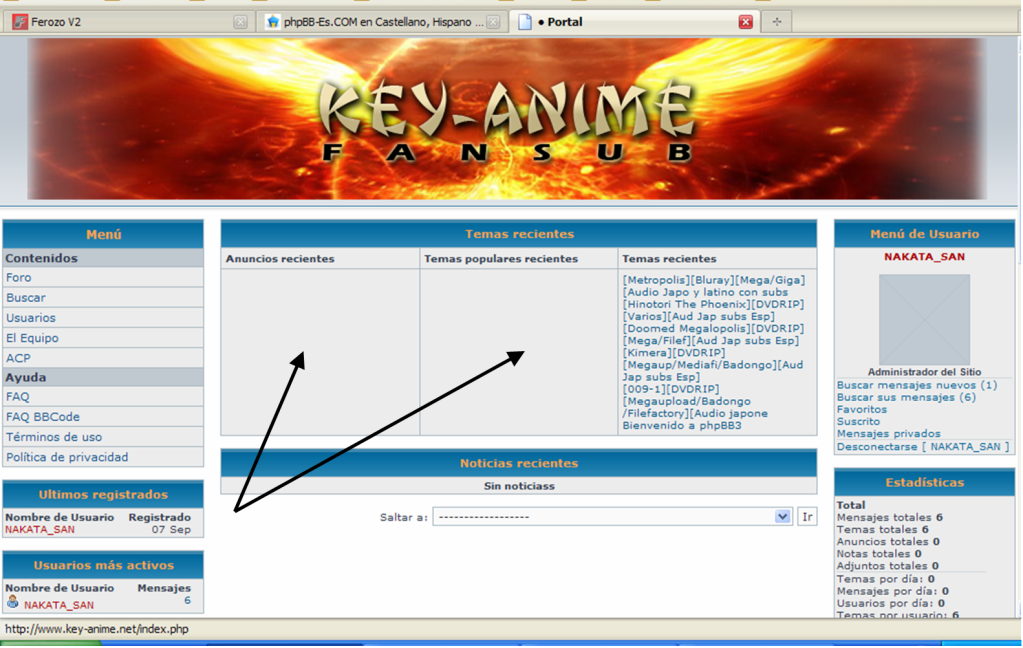The image size is (1023, 648).
Task: Open Términos de uso link
Action: tap(53, 437)
